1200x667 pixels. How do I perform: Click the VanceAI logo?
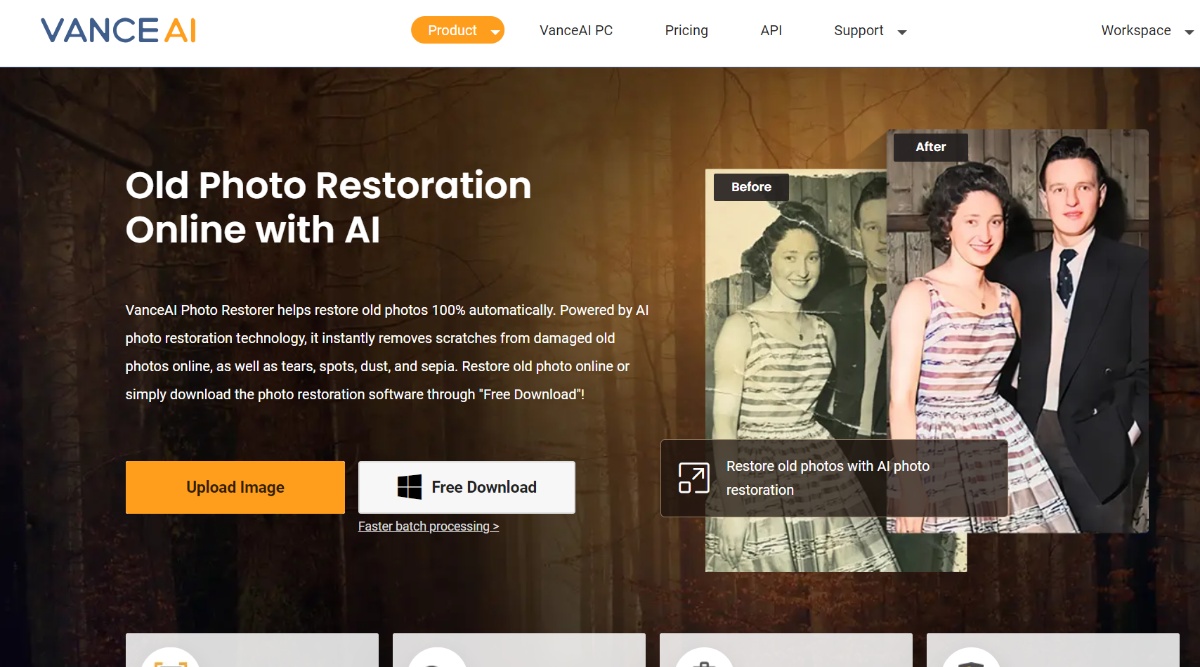[x=118, y=30]
